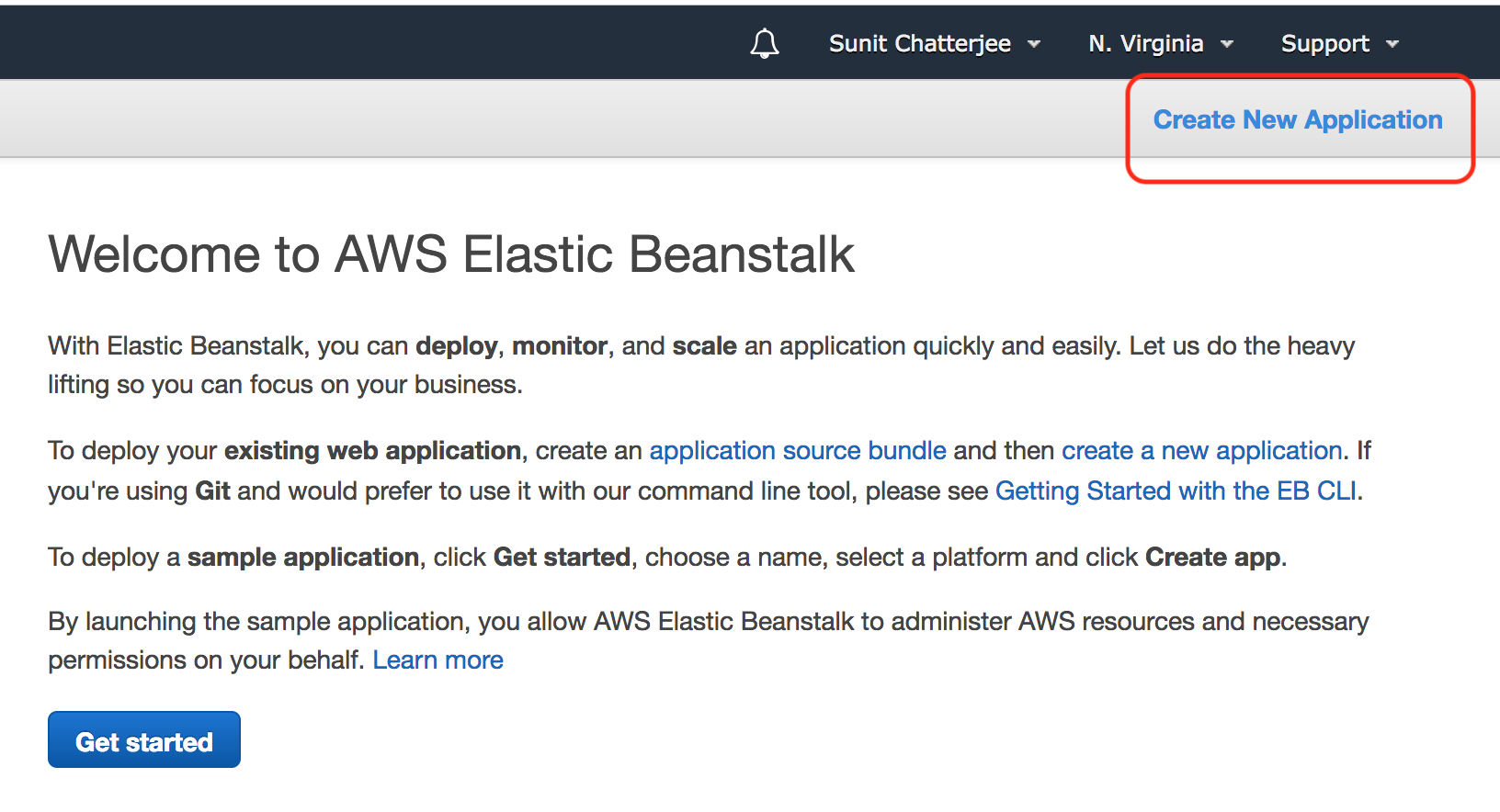
Task: Click the notifications bell icon
Action: click(x=764, y=43)
